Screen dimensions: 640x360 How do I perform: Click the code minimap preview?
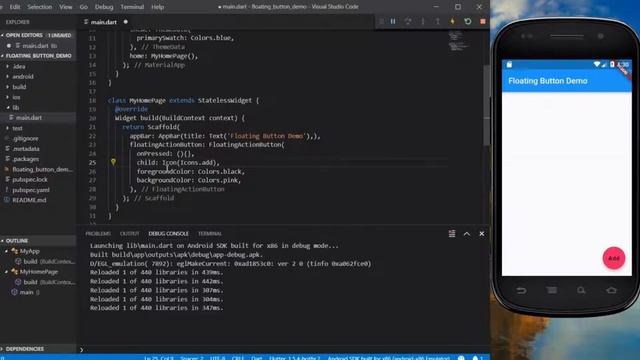(458, 41)
